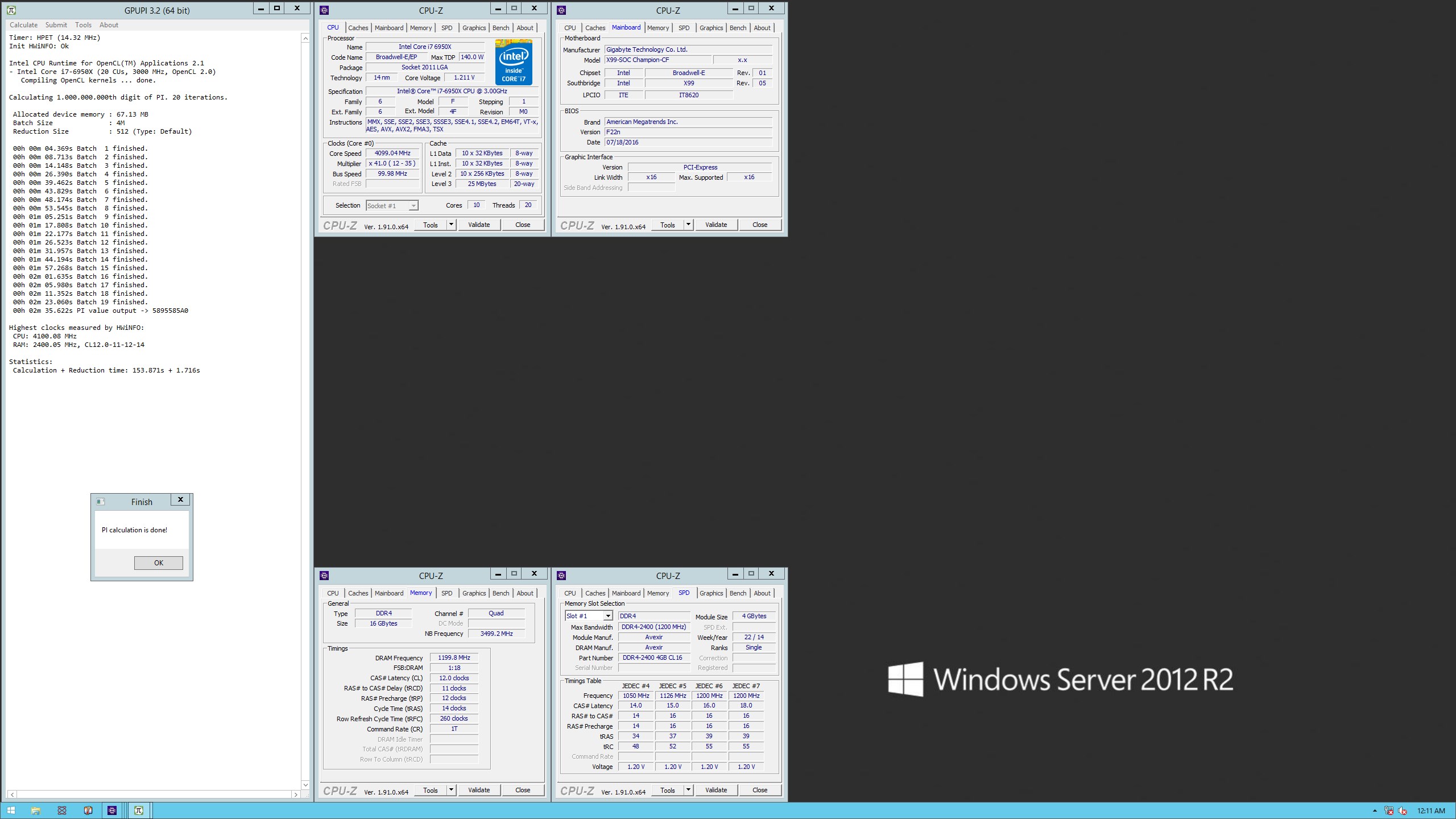Click the motherboard model X99-SOC Champion-CF field

657,60
